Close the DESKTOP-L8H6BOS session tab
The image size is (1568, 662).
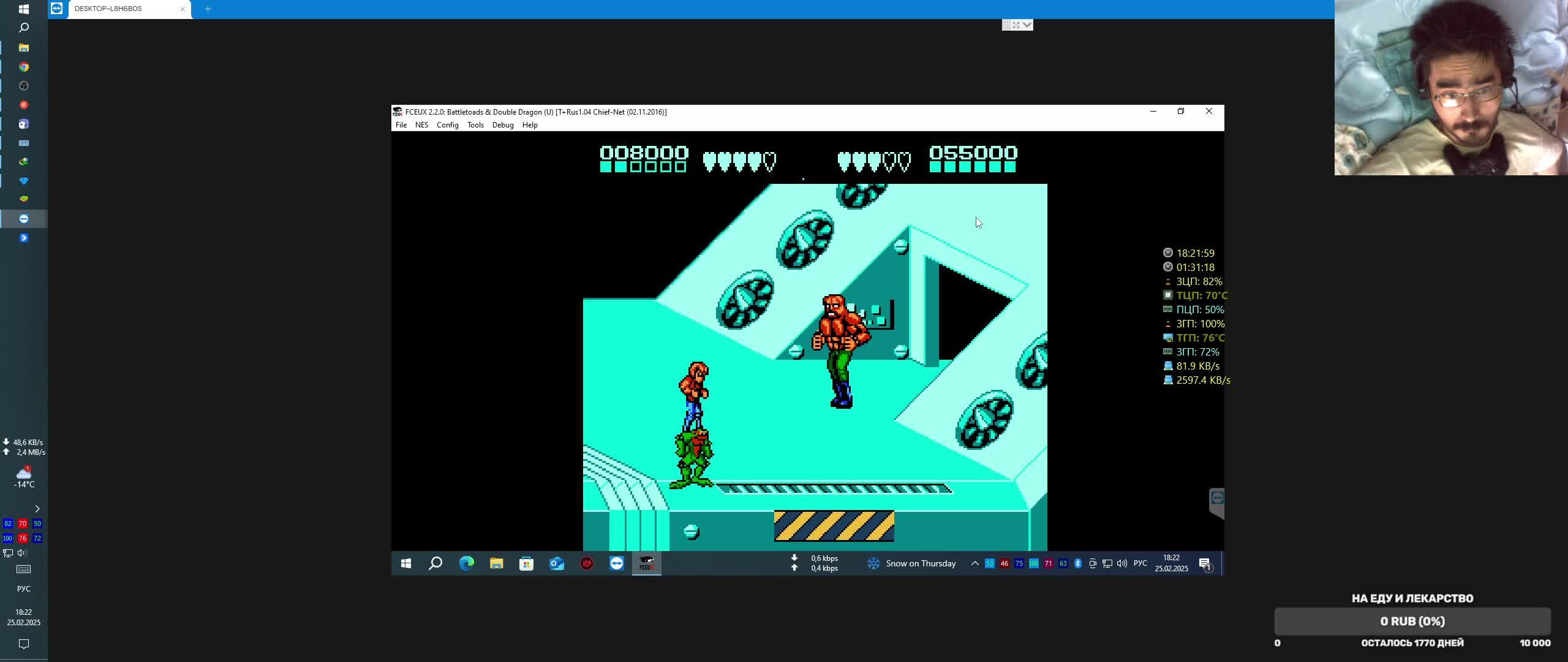point(183,9)
